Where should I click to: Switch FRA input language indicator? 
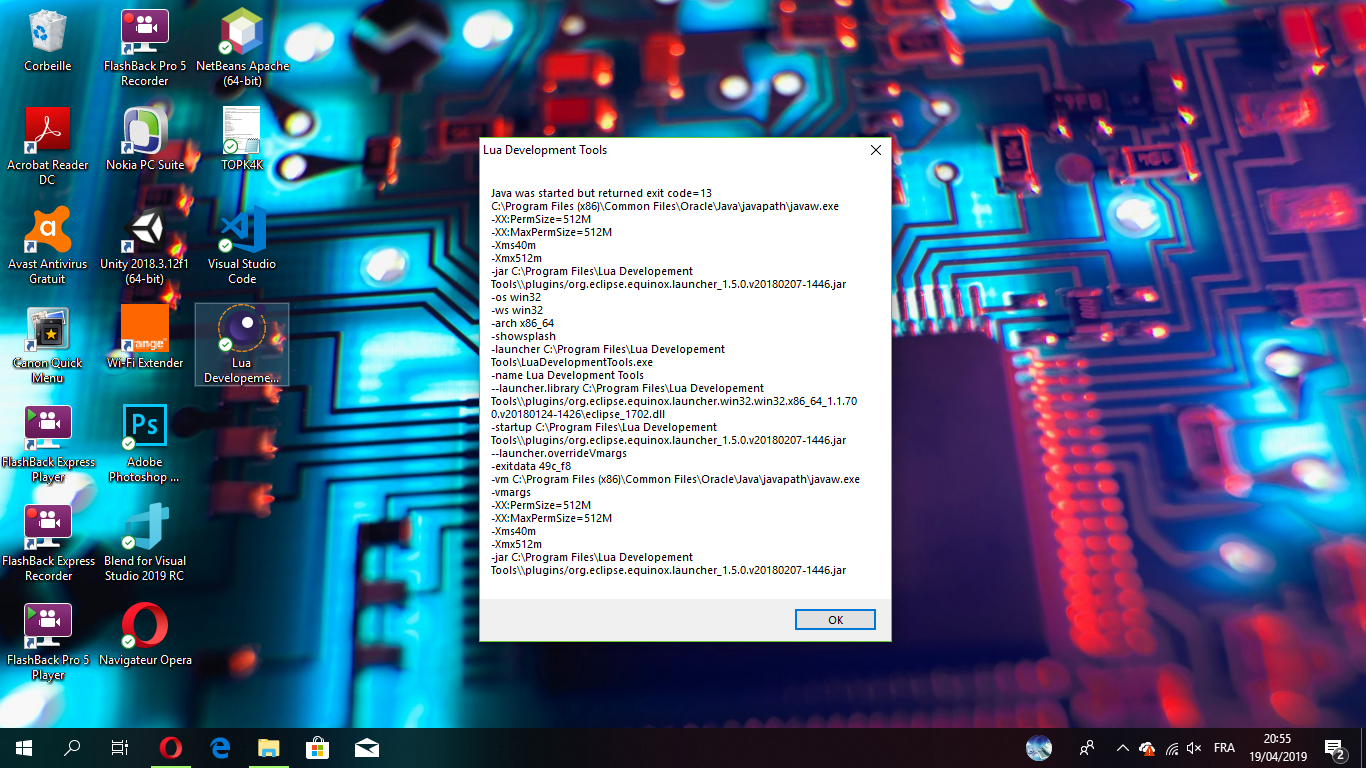1224,748
